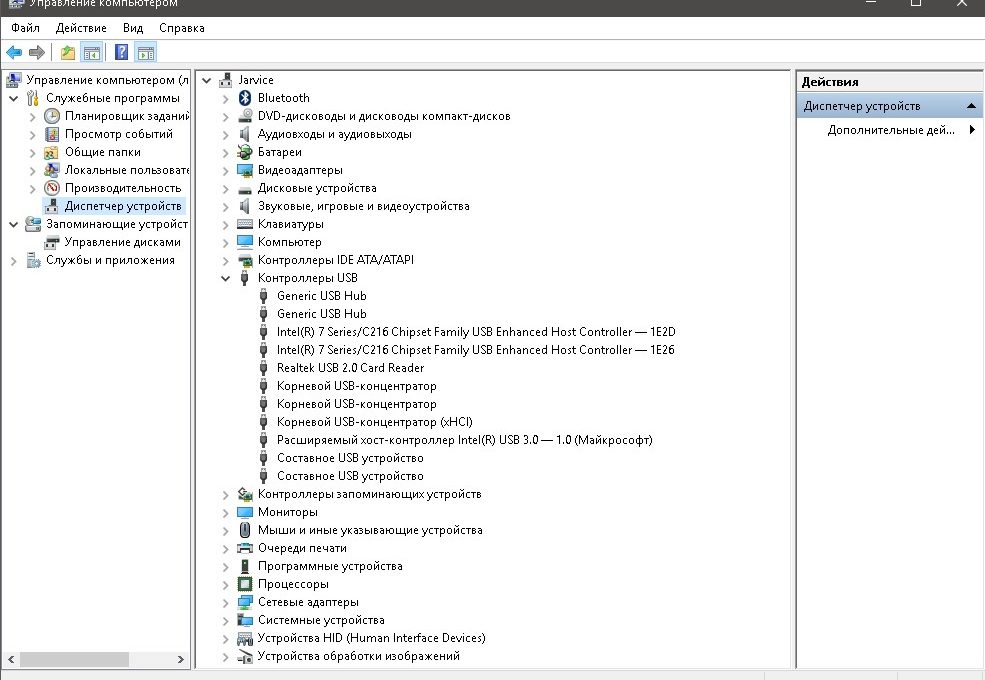The height and width of the screenshot is (680, 985).
Task: Toggle the Show/Hide Console Tree toolbar icon
Action: click(x=92, y=53)
